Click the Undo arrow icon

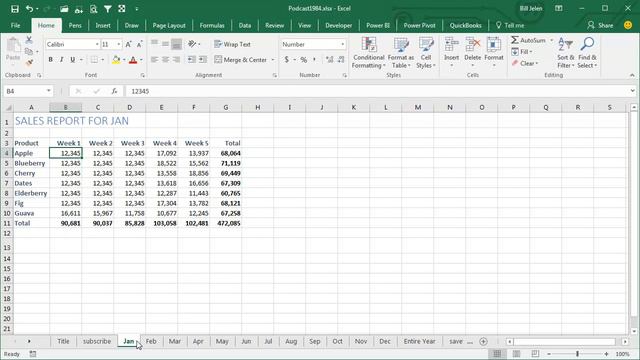coord(29,9)
